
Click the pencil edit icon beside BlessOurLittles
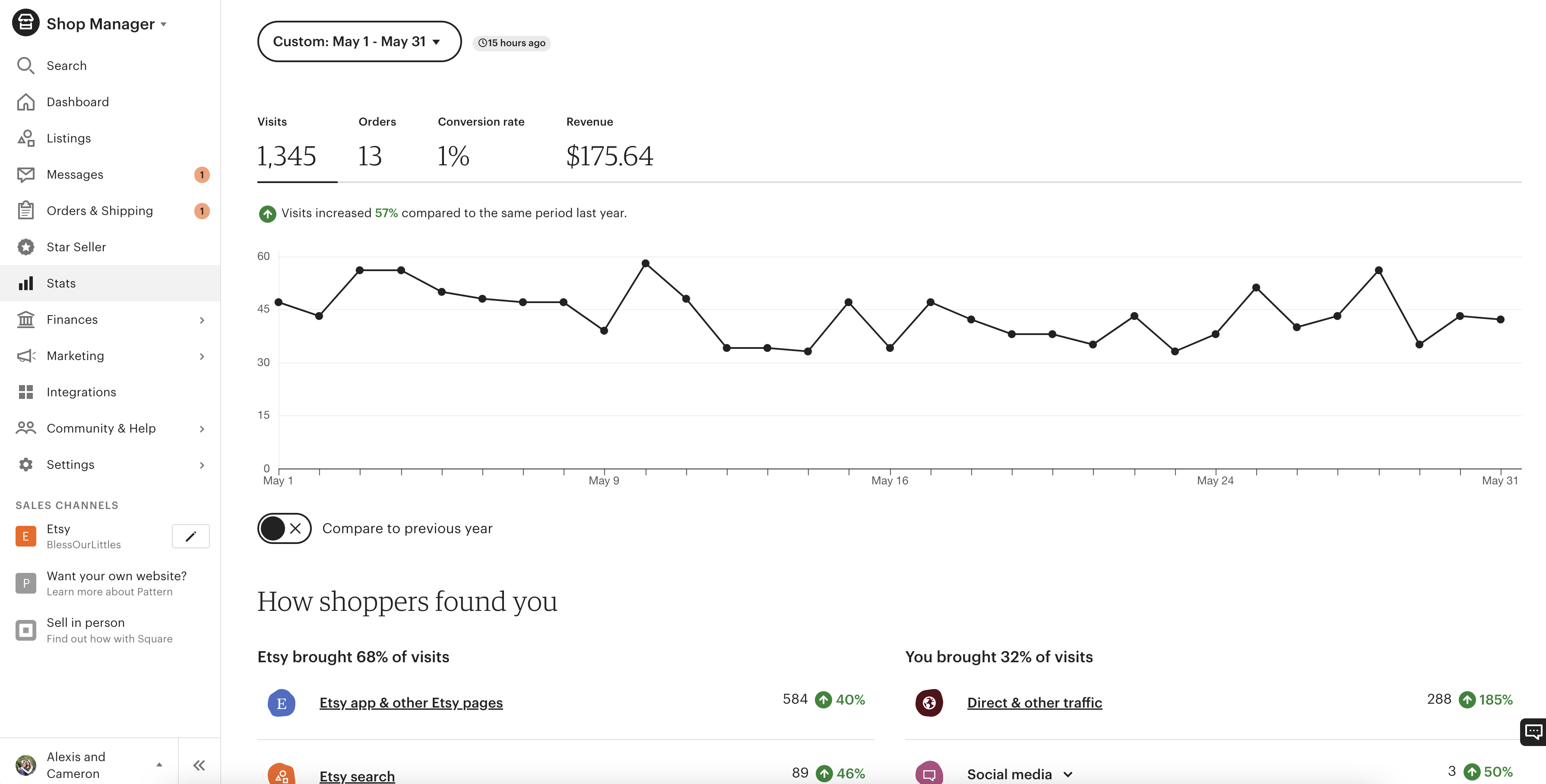(191, 536)
